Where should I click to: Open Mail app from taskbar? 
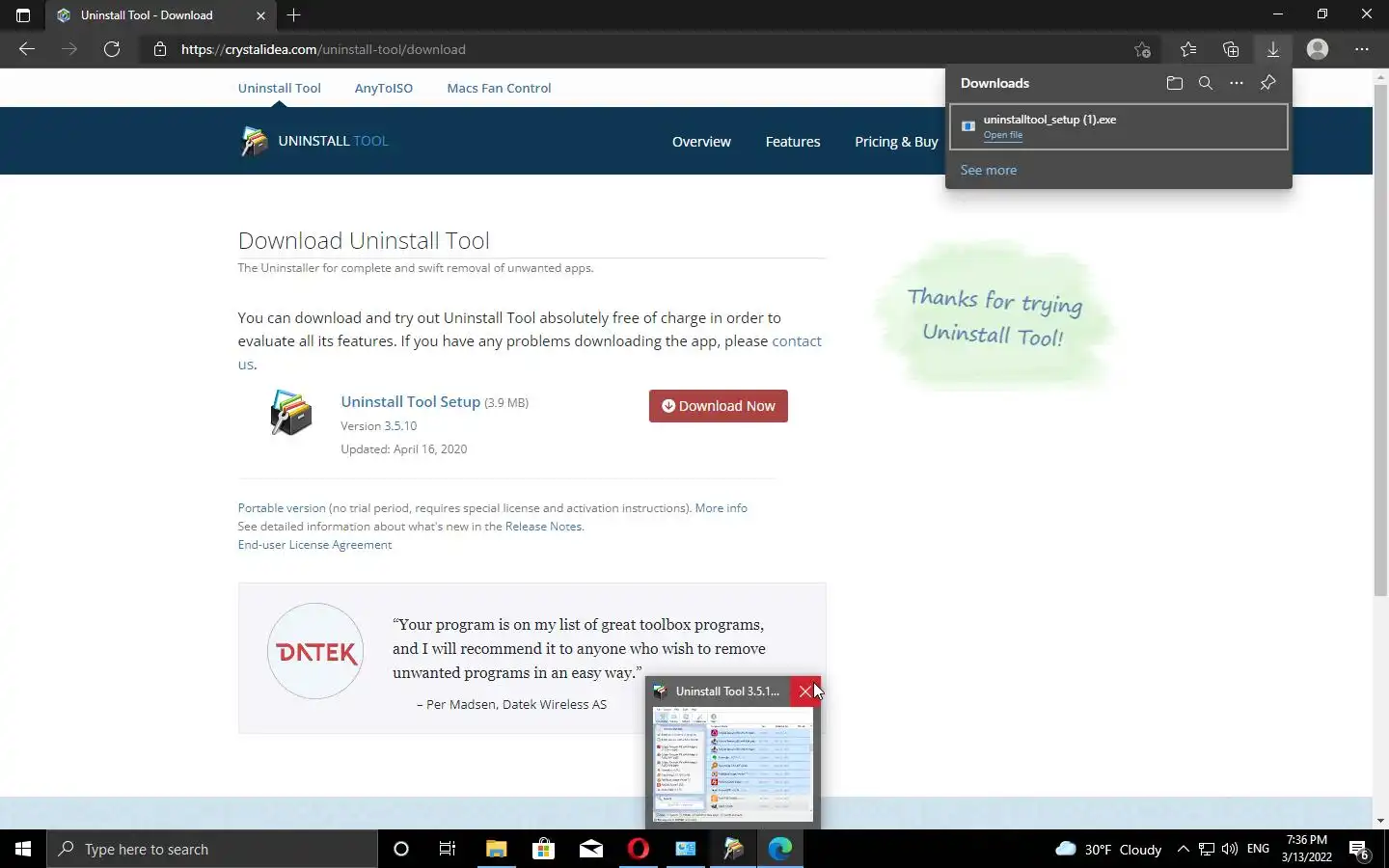590,849
